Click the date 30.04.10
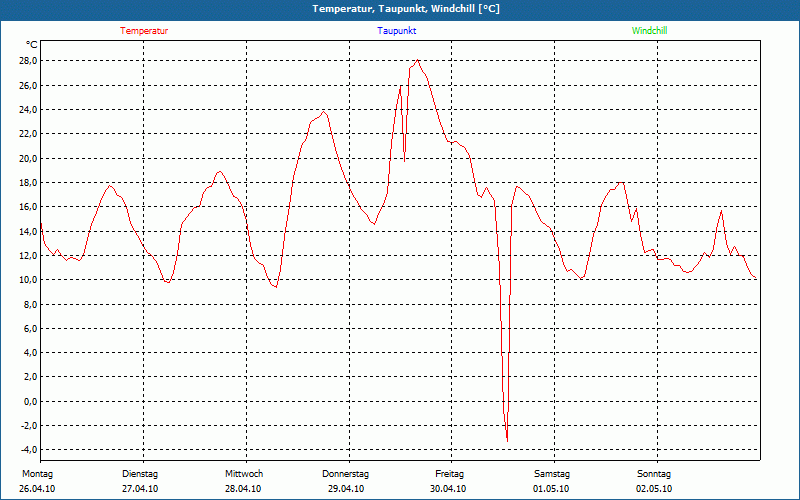 click(448, 489)
